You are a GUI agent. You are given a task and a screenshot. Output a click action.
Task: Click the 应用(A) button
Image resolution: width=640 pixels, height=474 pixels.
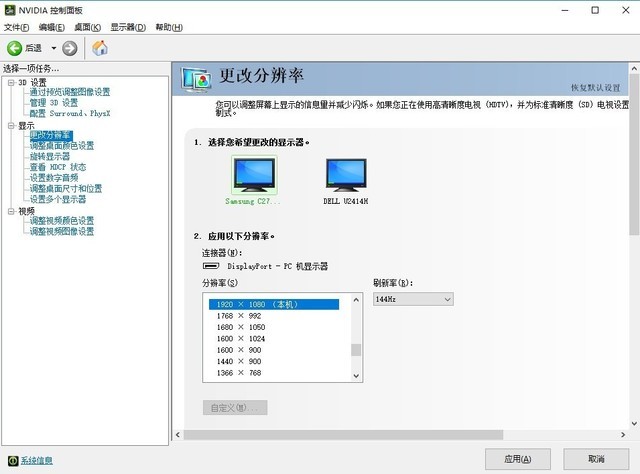tap(518, 459)
